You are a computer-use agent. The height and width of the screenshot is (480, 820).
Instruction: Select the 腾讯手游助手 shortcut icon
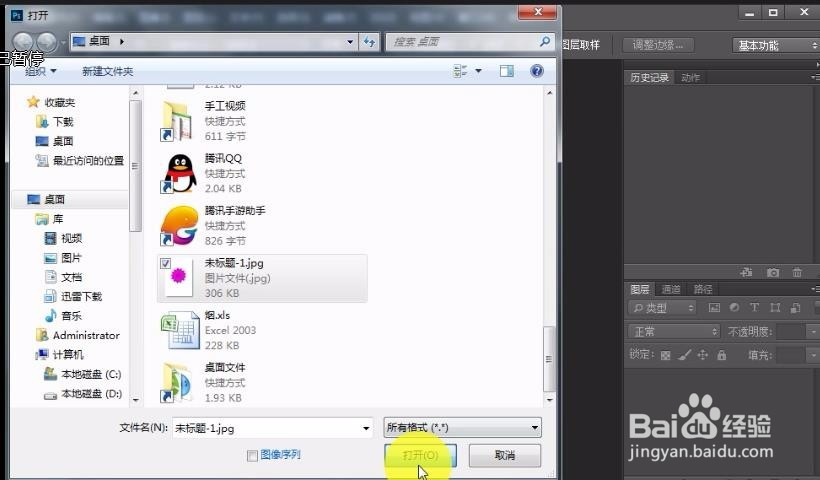pos(179,226)
